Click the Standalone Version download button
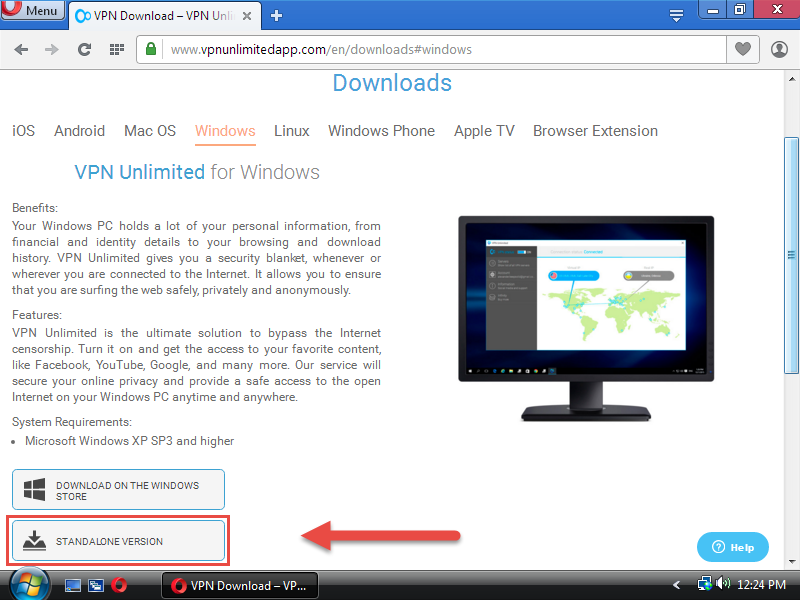 click(118, 541)
